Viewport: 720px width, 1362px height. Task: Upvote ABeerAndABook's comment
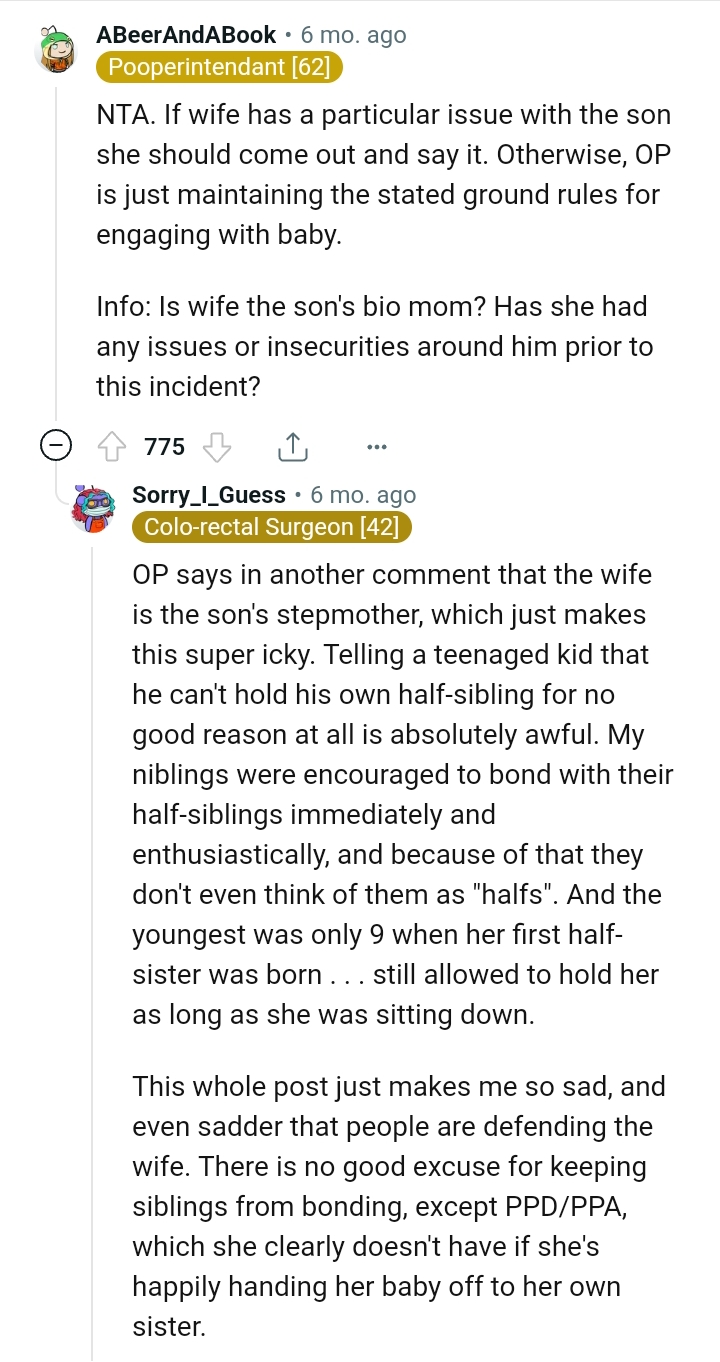pyautogui.click(x=111, y=447)
